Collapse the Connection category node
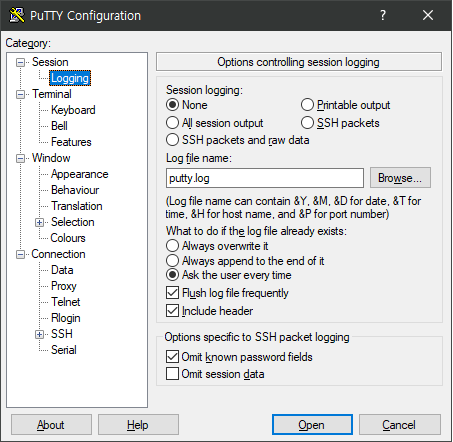The image size is (453, 442). pos(21,254)
